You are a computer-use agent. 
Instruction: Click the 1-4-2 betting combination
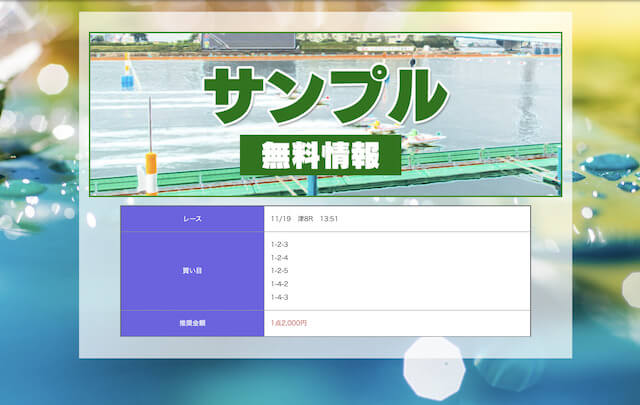[280, 284]
